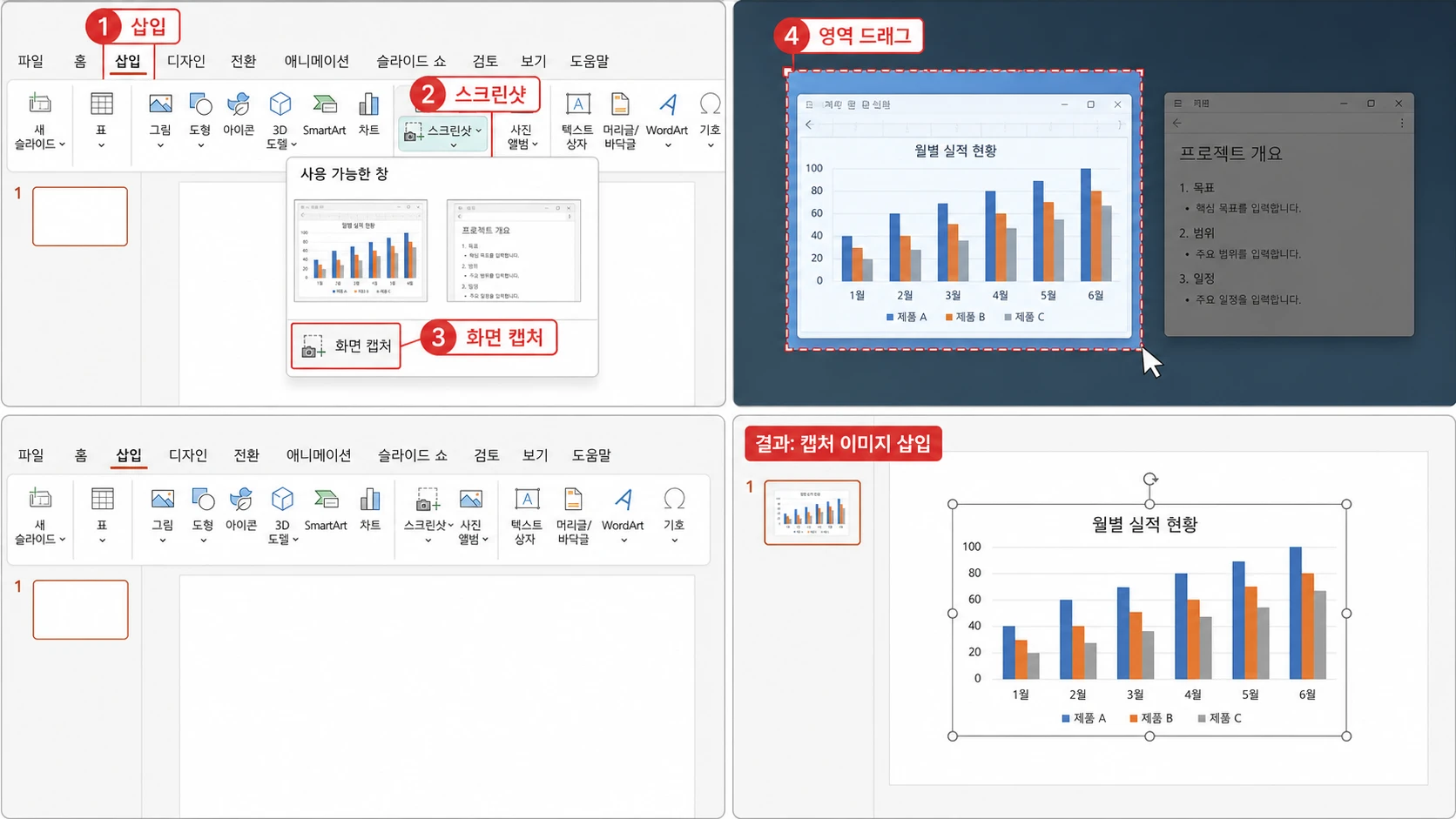
Task: Open the highlighted 스크린샷 dropdown above the 사용 가능한 창 list
Action: click(444, 132)
